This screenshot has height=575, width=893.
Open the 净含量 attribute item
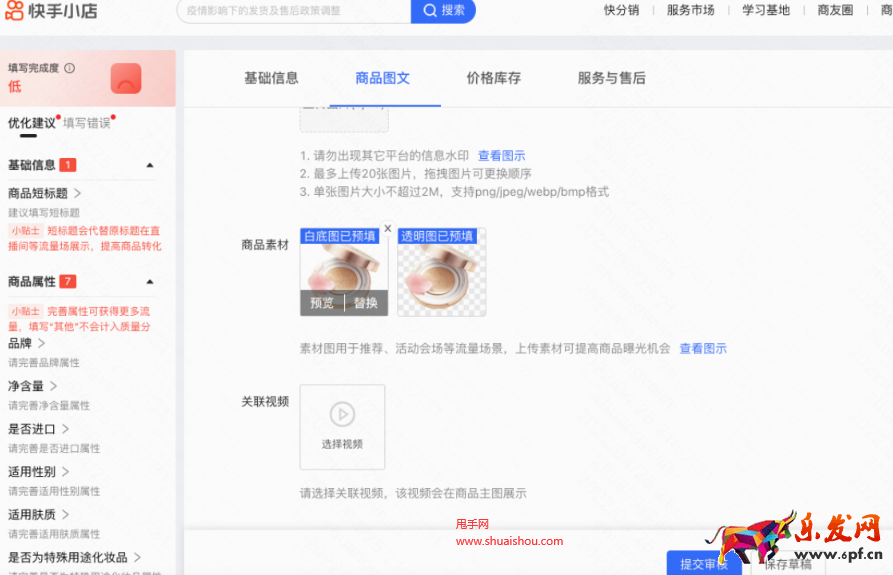tap(32, 386)
